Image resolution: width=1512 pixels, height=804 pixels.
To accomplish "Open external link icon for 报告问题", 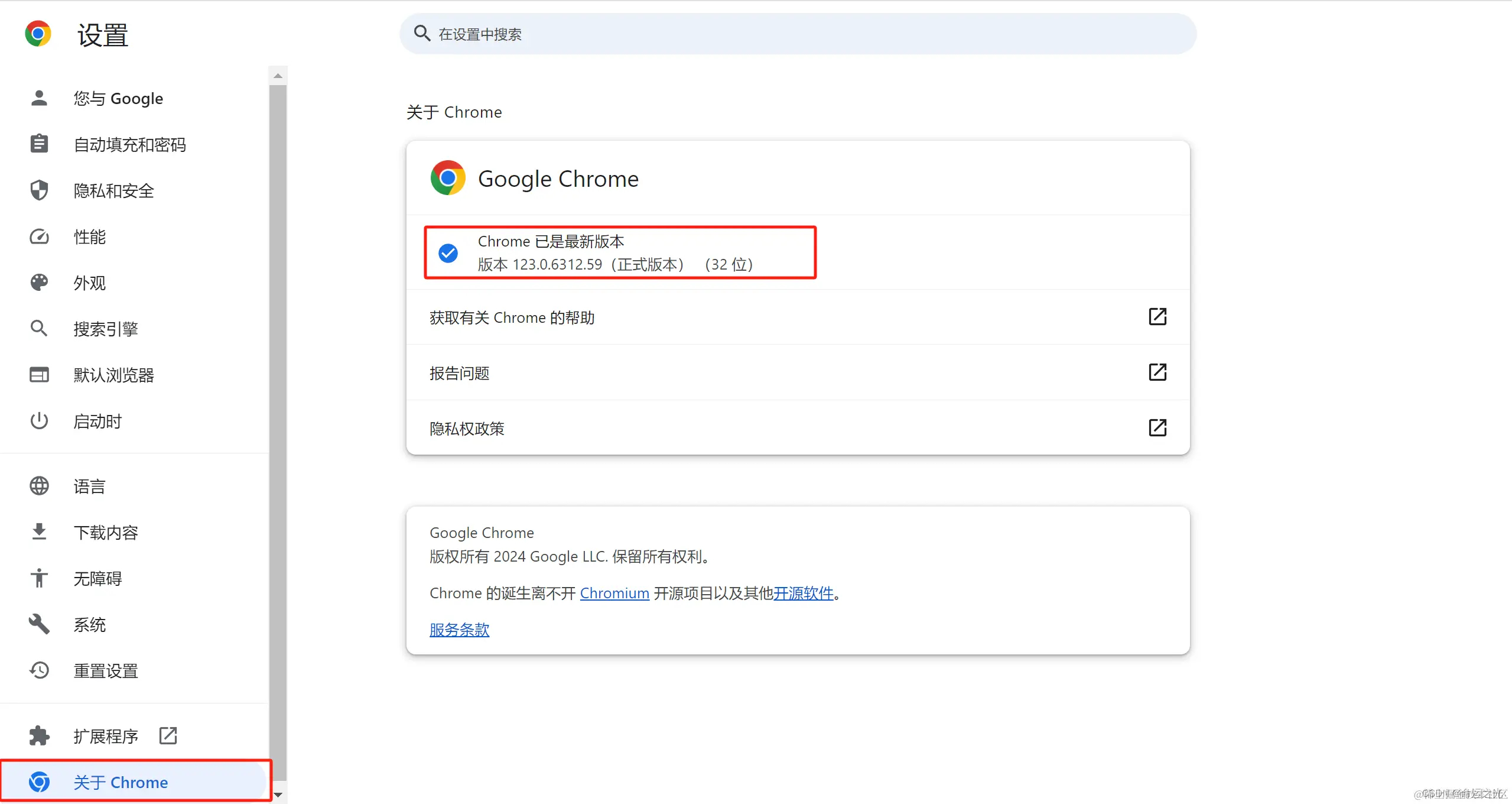I will point(1157,372).
